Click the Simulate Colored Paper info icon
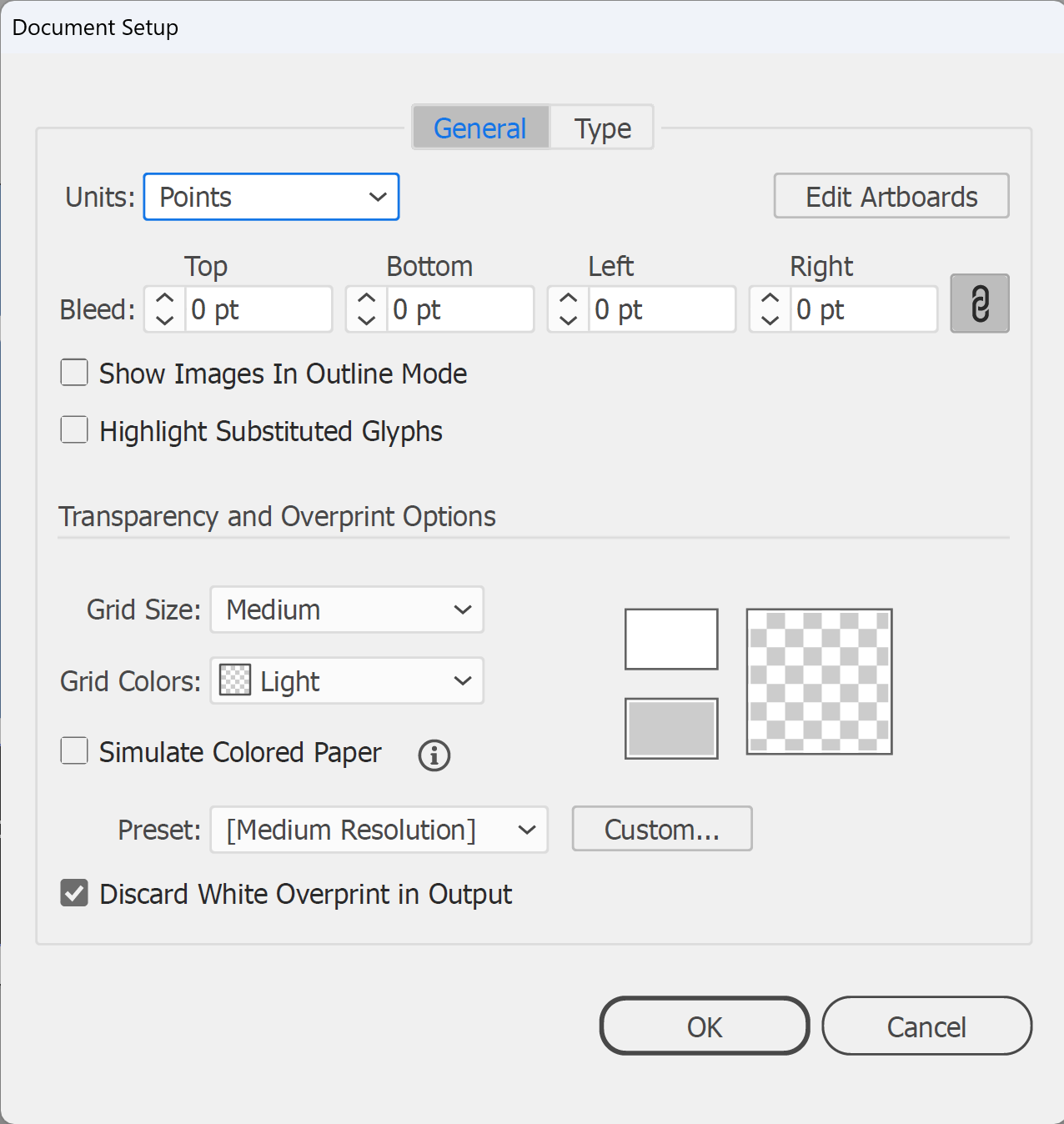The image size is (1064, 1124). tap(434, 755)
